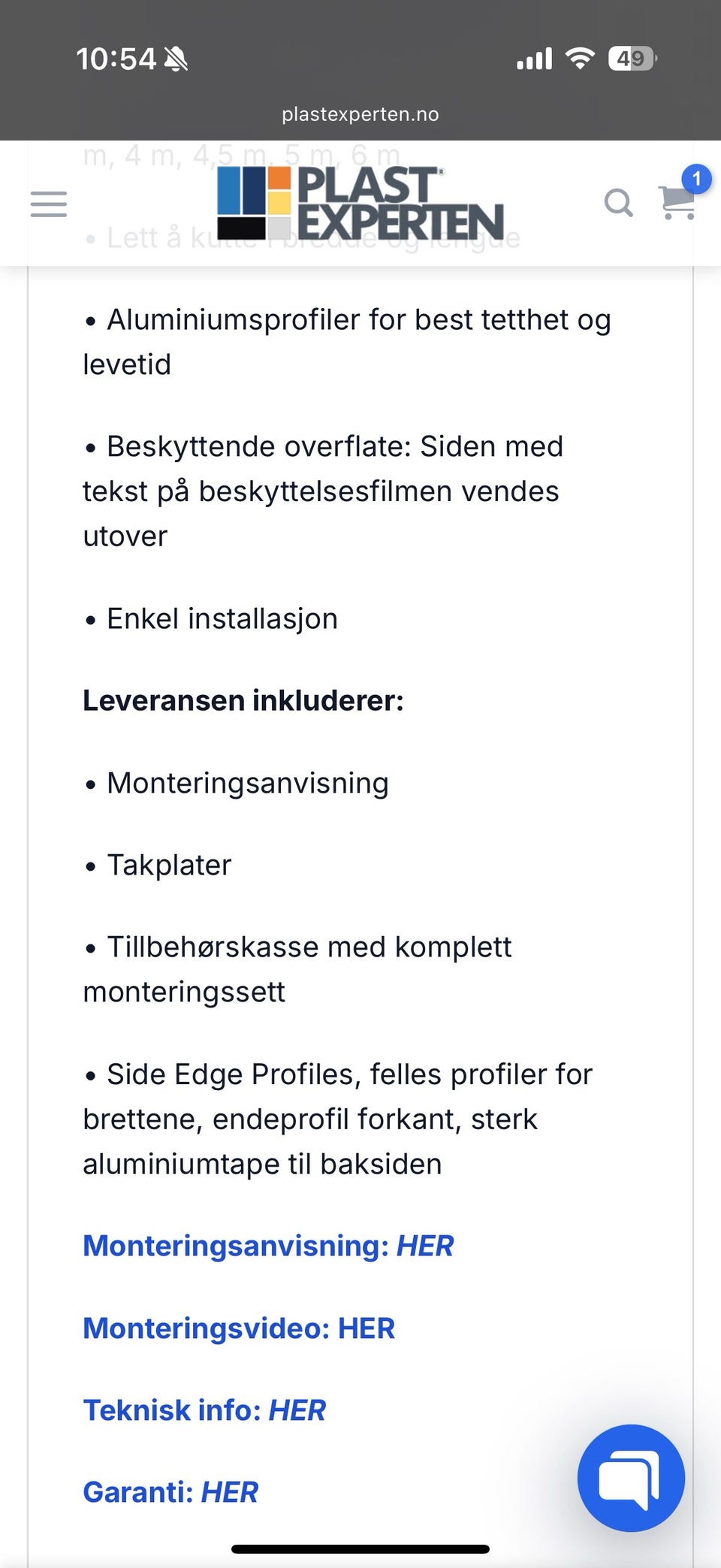Image resolution: width=721 pixels, height=1568 pixels.
Task: Tap the clock showing 10:54
Action: (x=116, y=59)
